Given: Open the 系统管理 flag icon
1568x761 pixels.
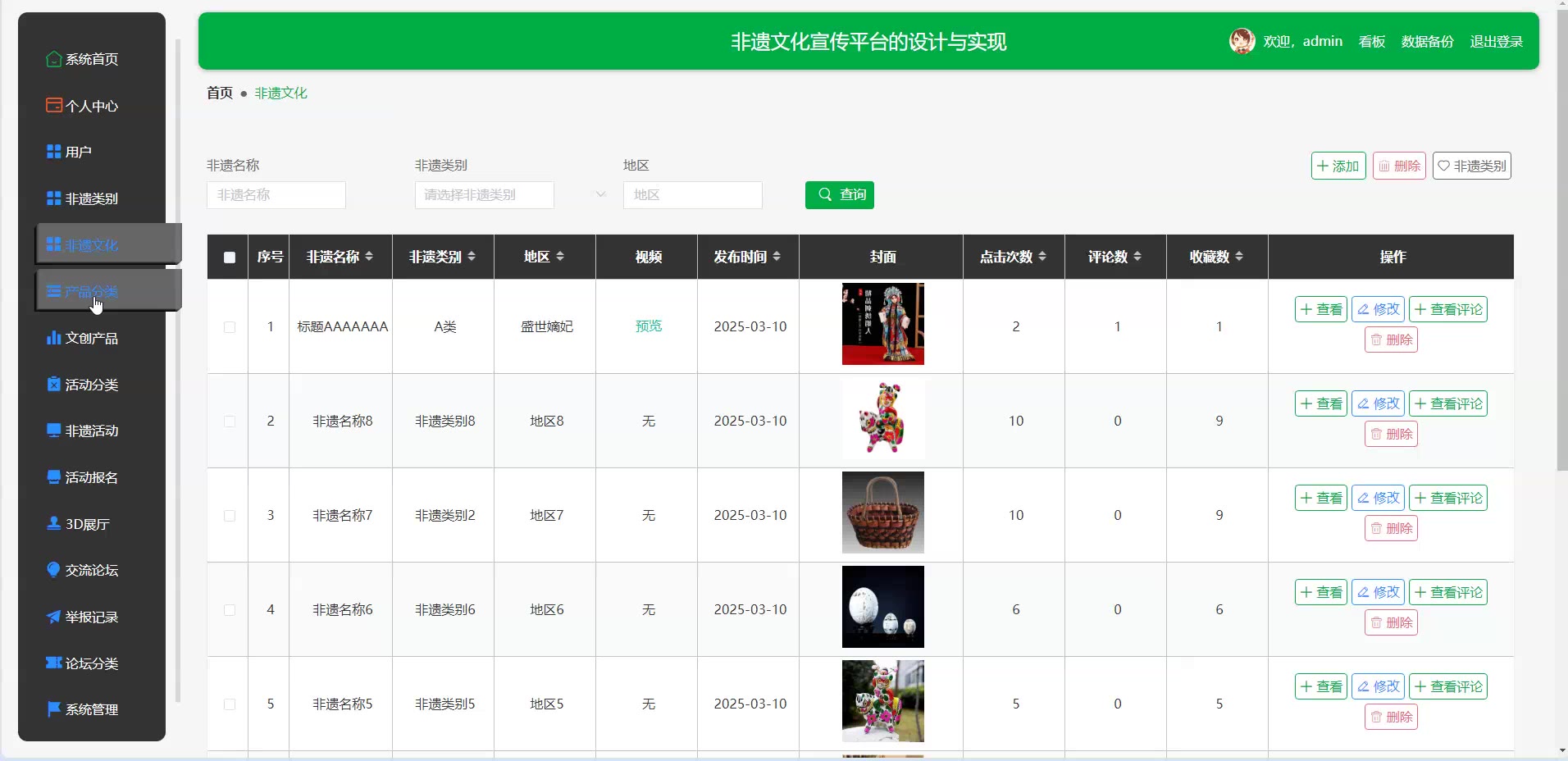Looking at the screenshot, I should pos(54,709).
